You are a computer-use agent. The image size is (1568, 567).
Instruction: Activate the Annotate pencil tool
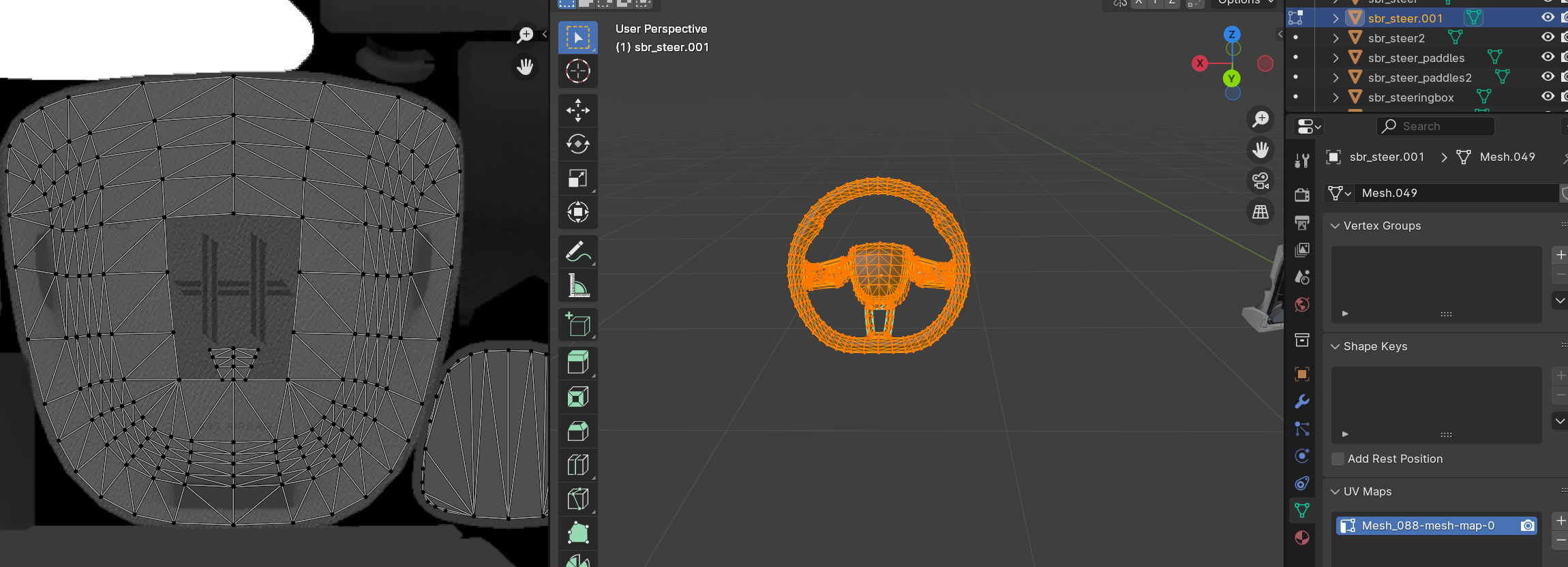pos(577,251)
